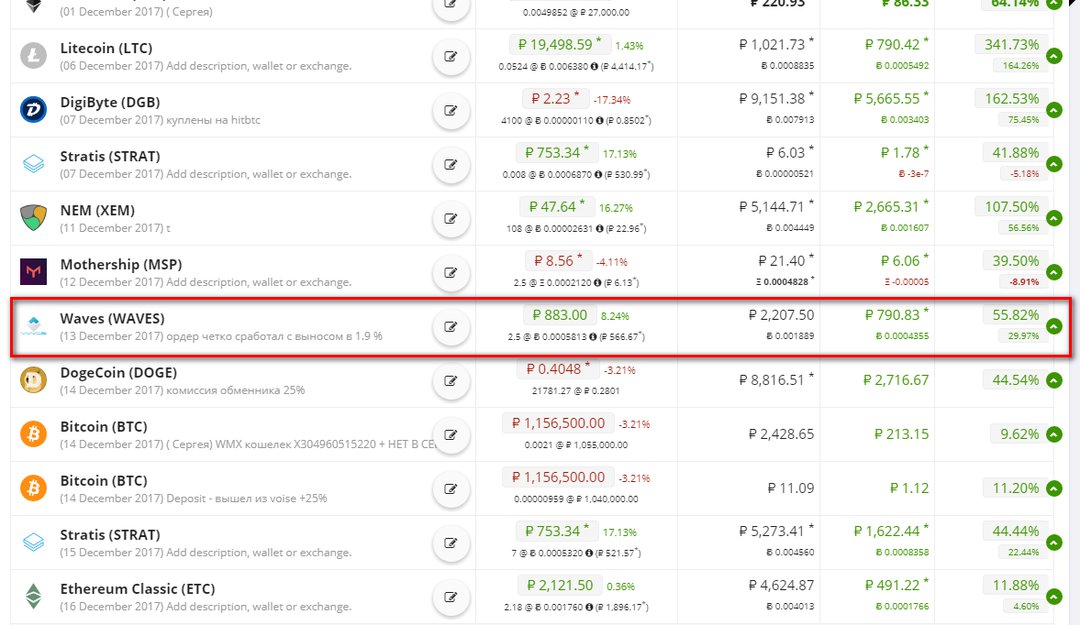The height and width of the screenshot is (625, 1080).
Task: Edit the Bitcoin WMX кошелек entry
Action: [x=450, y=435]
